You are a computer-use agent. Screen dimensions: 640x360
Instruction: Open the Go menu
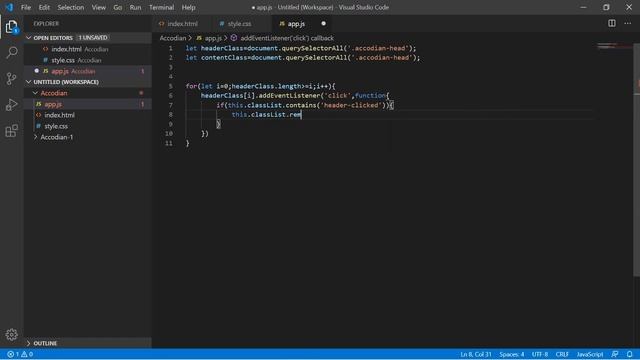pyautogui.click(x=118, y=7)
